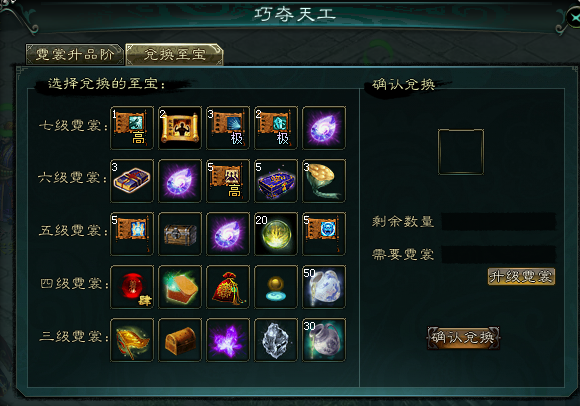Pick the white crystal ore in 三级霓裳 row
This screenshot has width=580, height=406.
(276, 339)
